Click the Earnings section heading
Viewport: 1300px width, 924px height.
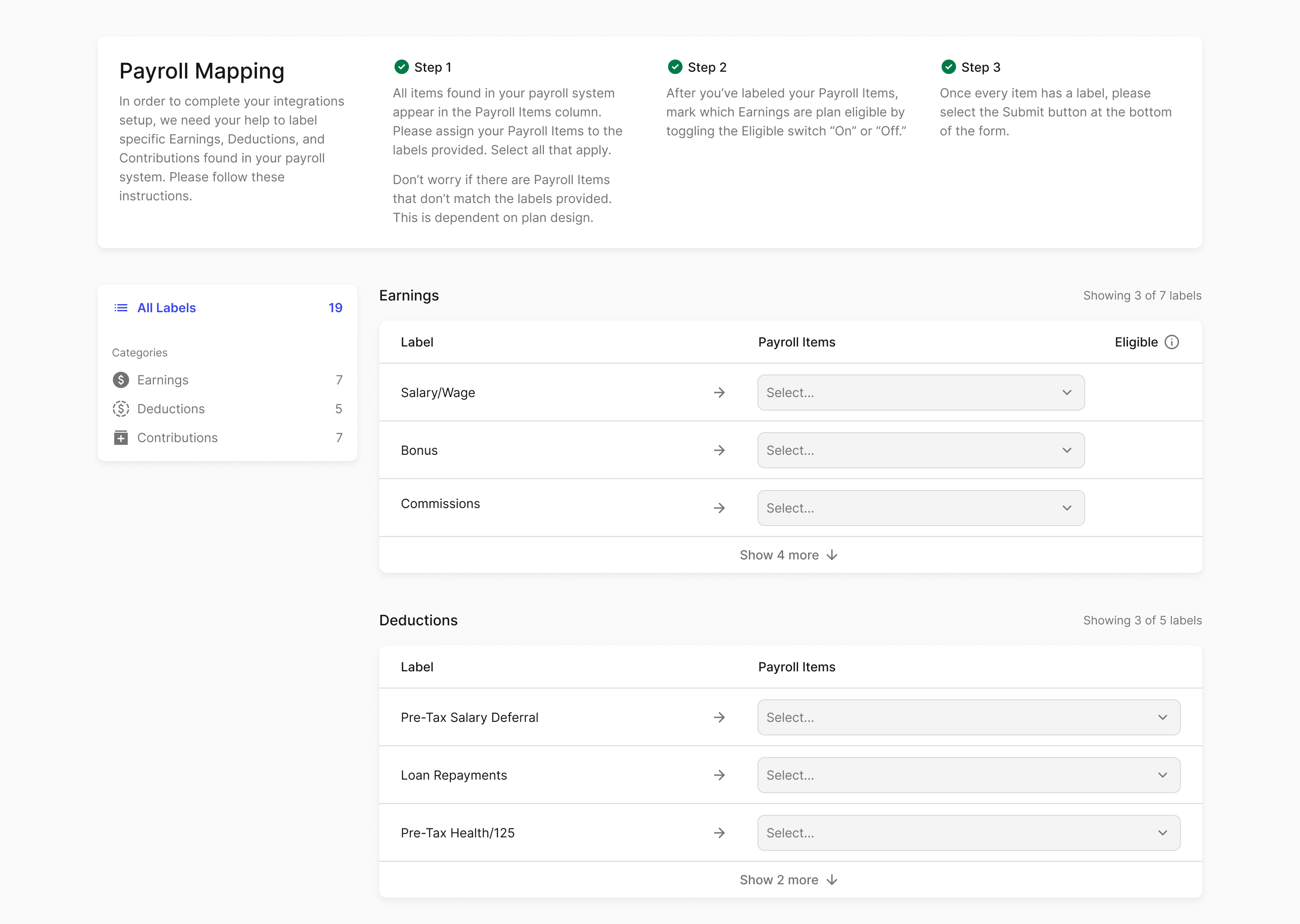409,296
